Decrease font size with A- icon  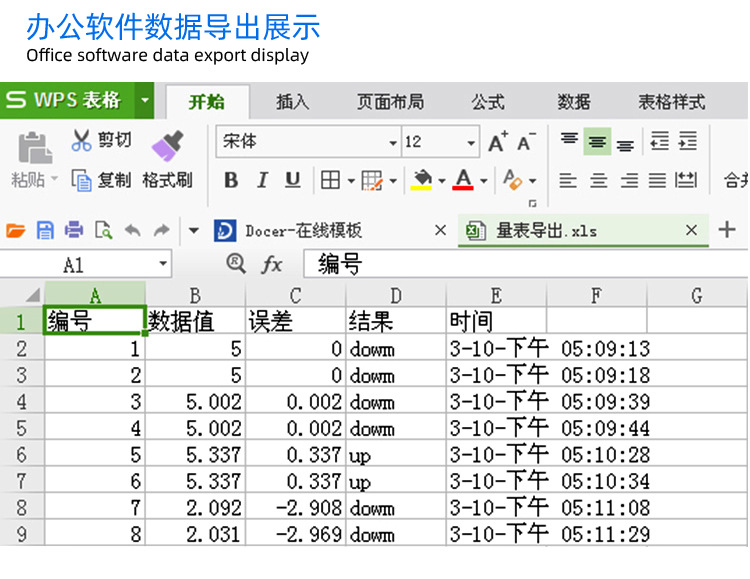(x=527, y=142)
